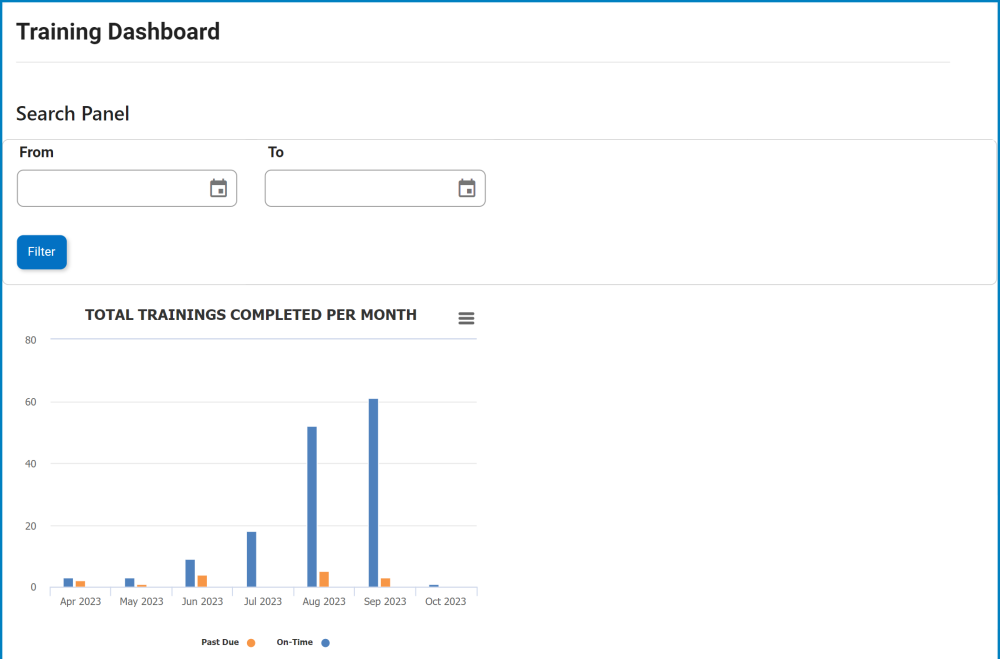Viewport: 1000px width, 659px height.
Task: Click the small orange bar above Jun 2023
Action: point(204,580)
